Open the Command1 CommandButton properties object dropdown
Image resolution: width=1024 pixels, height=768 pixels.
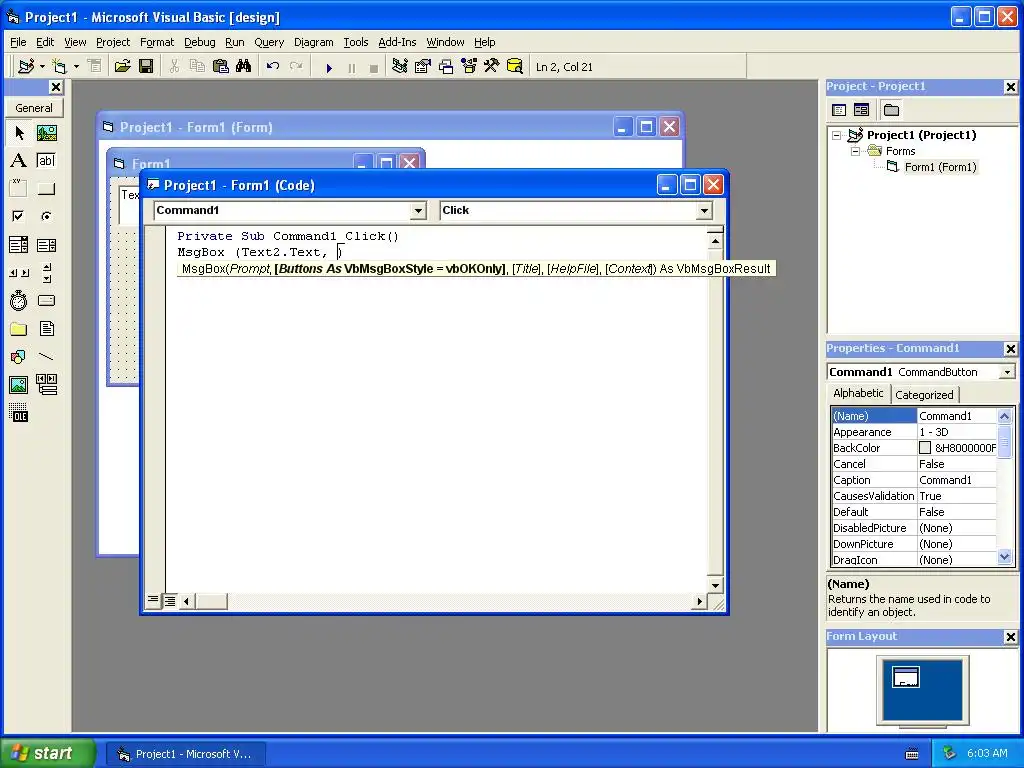pyautogui.click(x=1007, y=372)
